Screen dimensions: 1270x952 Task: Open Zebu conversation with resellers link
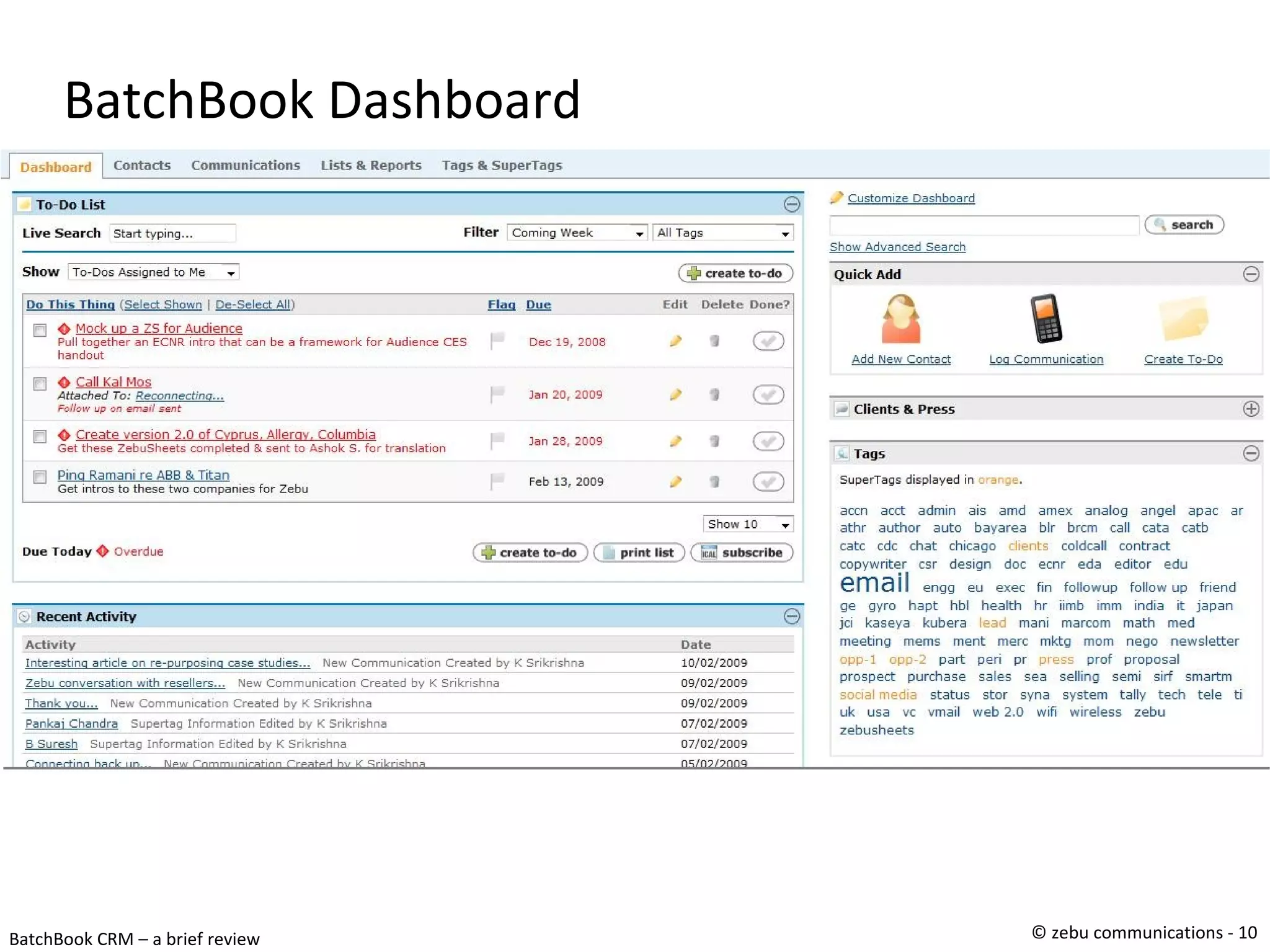tap(125, 683)
